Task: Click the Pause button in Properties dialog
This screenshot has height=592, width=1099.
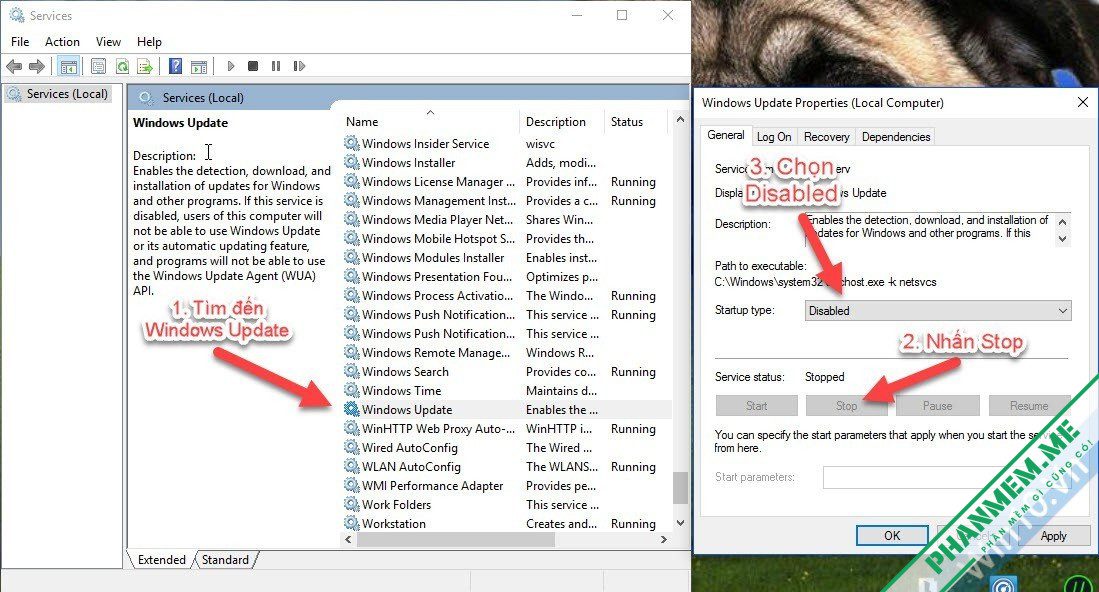Action: 937,406
